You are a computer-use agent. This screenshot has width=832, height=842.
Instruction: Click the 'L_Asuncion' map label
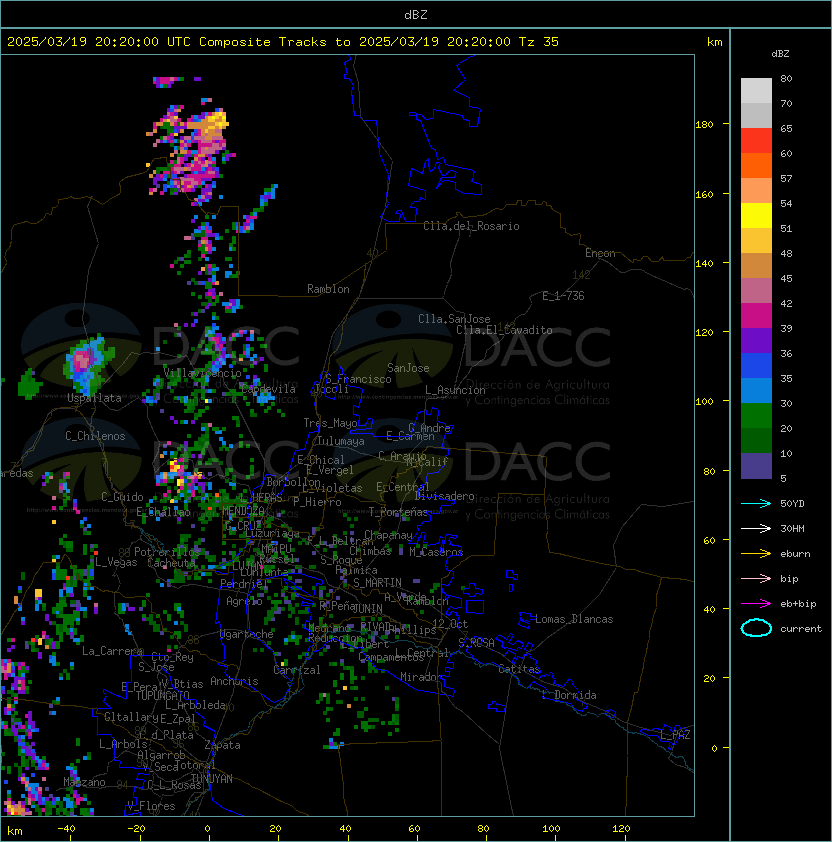(455, 390)
